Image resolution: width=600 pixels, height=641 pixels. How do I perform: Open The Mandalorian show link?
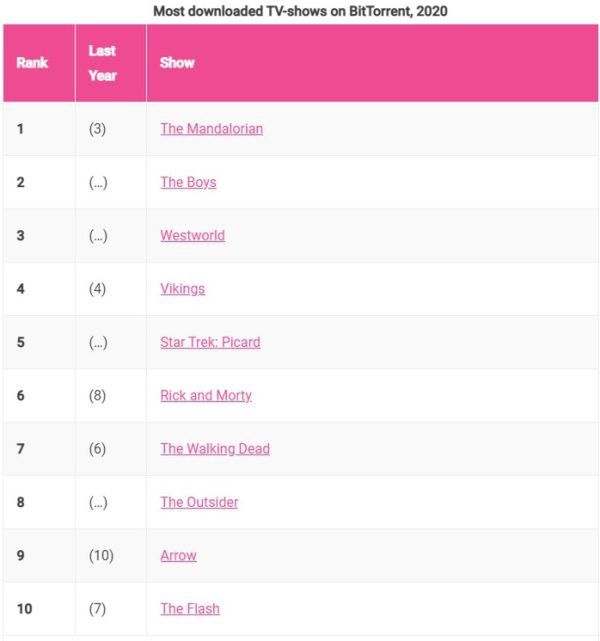pyautogui.click(x=211, y=129)
